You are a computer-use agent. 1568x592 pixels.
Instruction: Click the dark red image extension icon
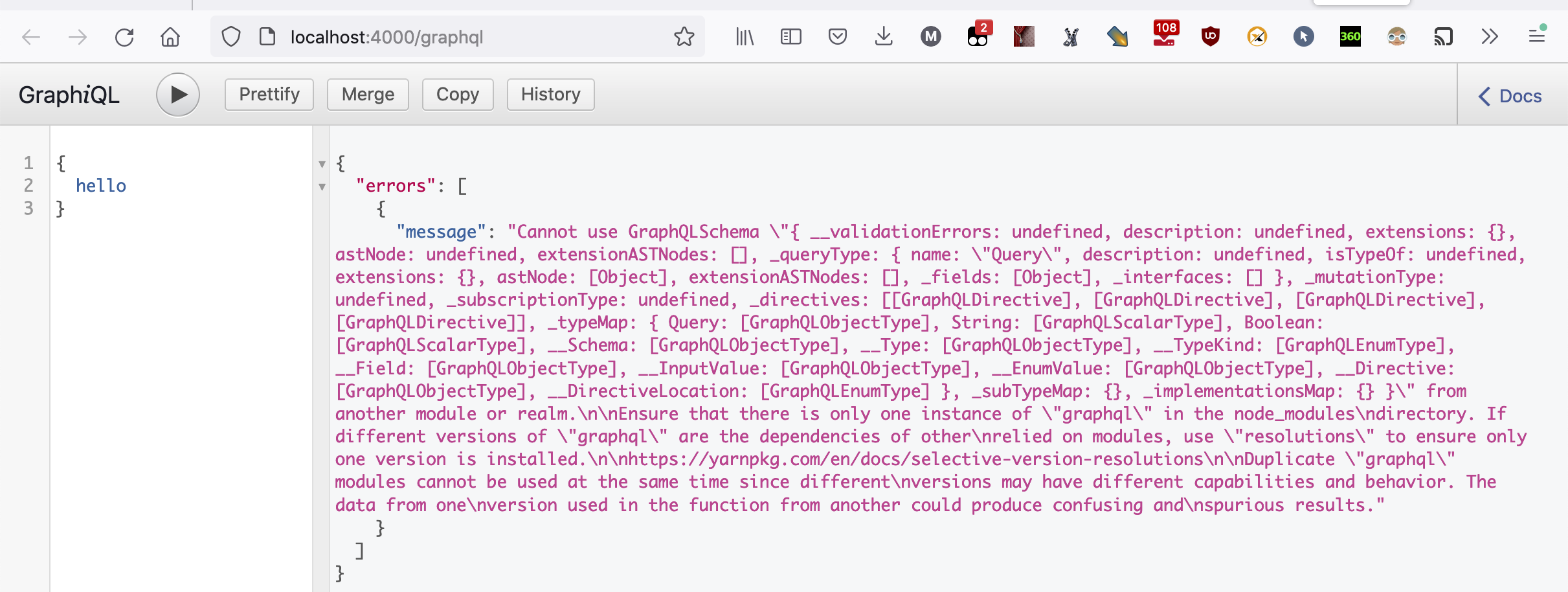pyautogui.click(x=1024, y=37)
